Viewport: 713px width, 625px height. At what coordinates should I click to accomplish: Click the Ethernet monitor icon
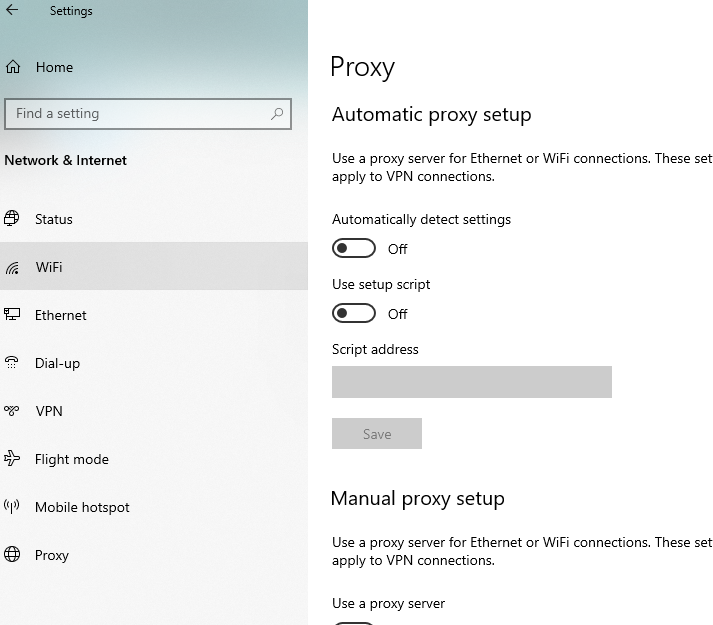(x=12, y=315)
